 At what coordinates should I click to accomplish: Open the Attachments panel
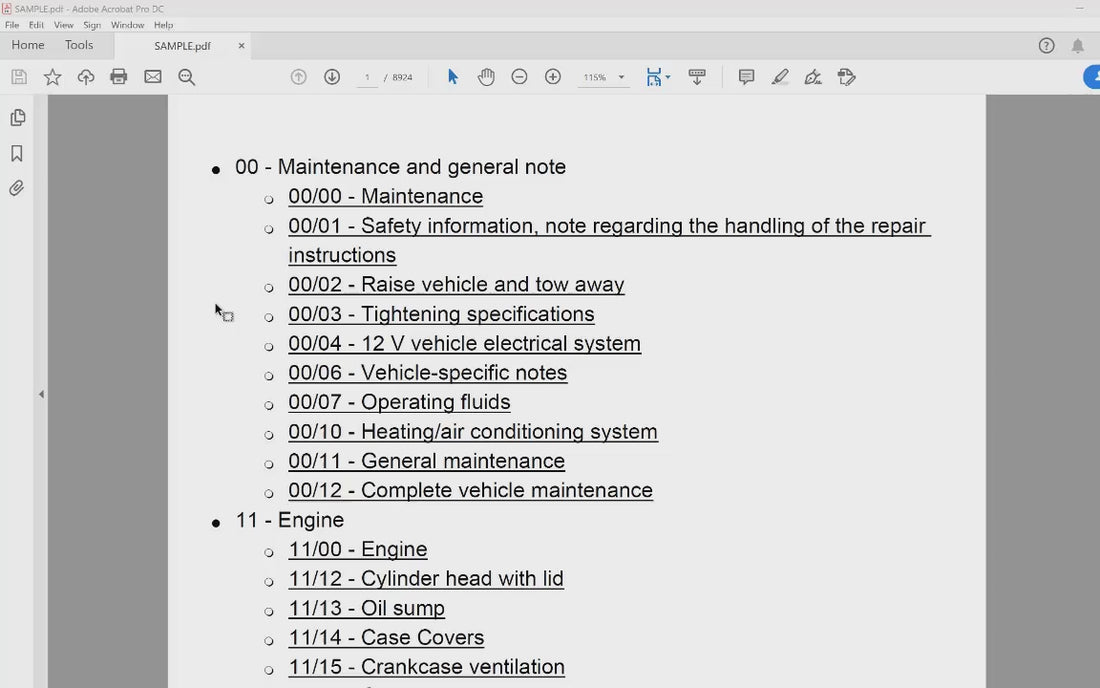16,187
